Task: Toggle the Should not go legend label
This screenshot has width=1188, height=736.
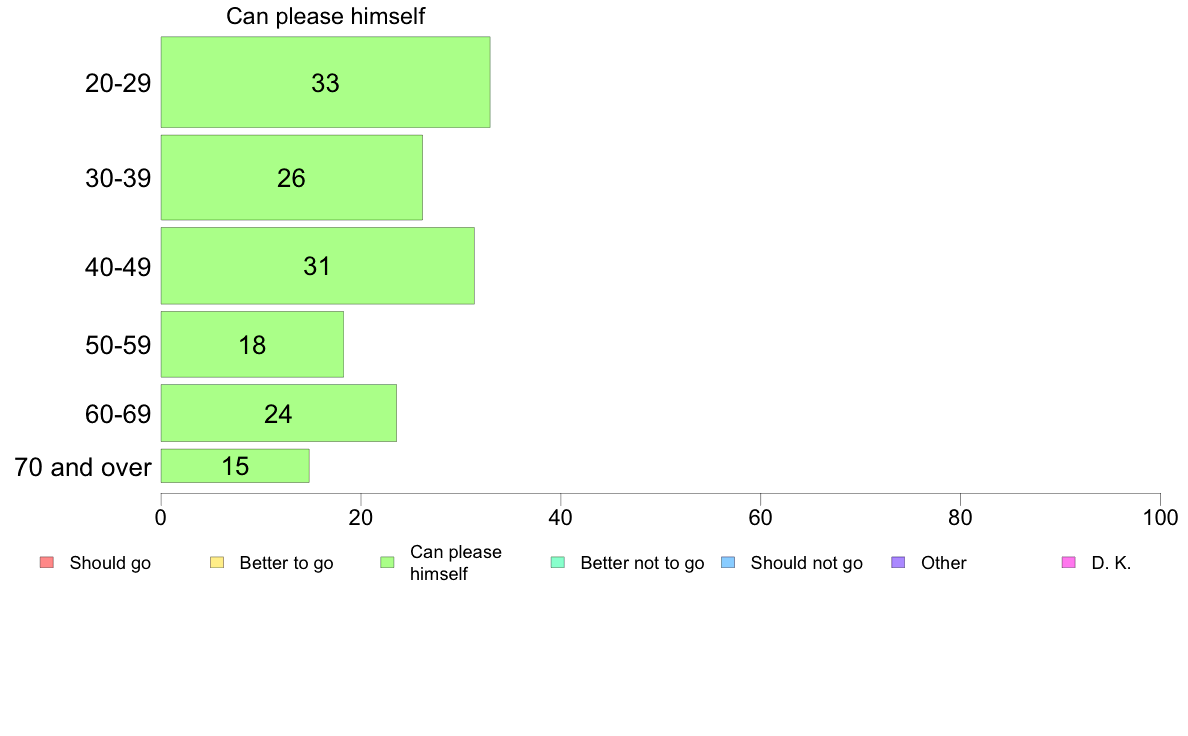Action: click(x=807, y=563)
